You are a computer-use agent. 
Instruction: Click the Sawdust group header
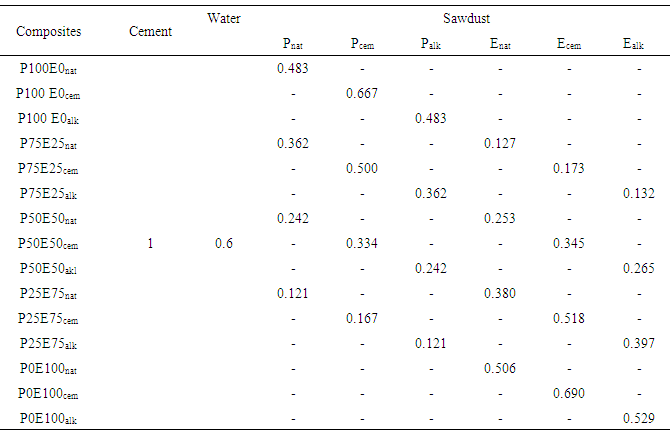point(463,19)
